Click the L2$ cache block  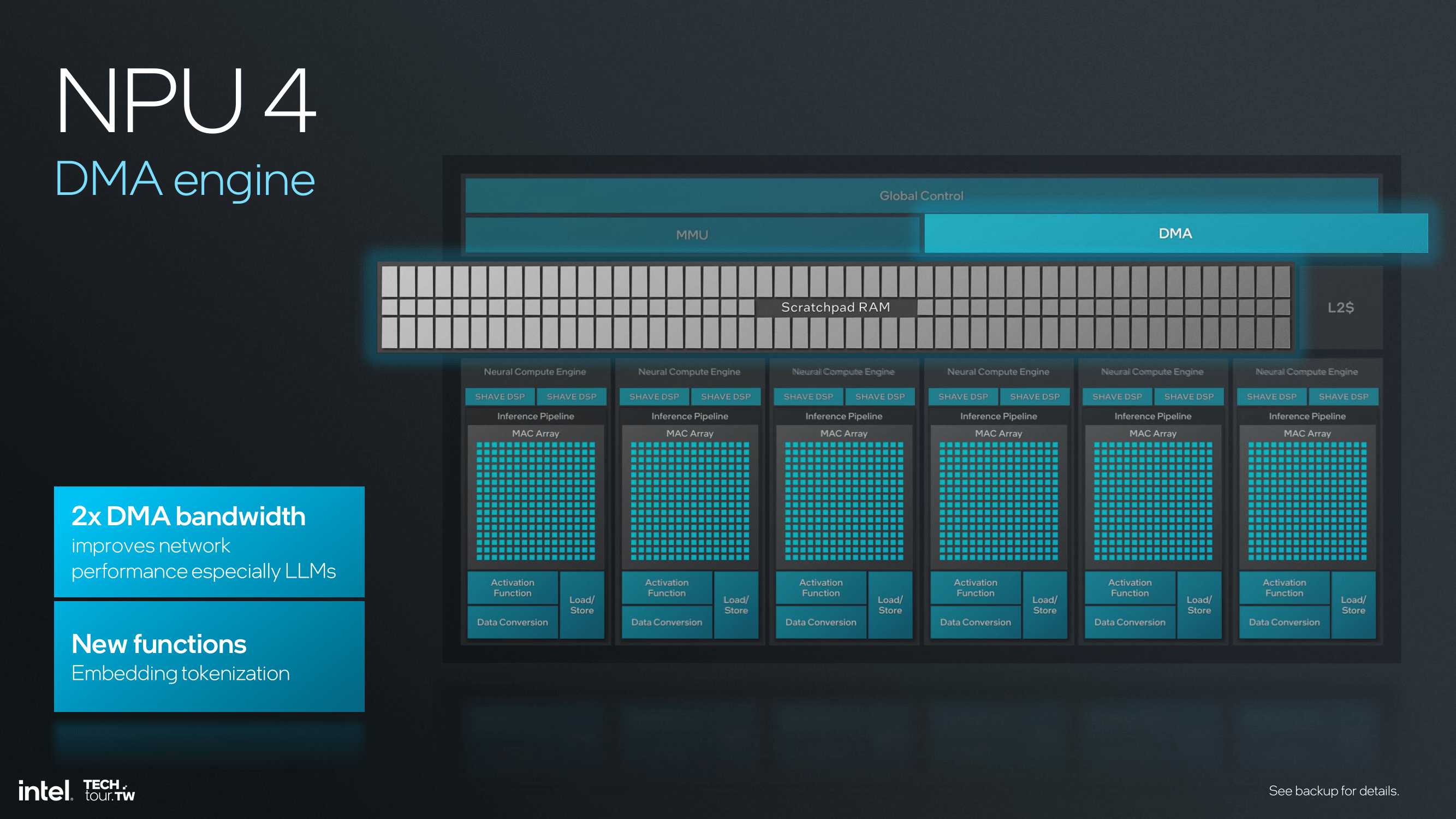(1341, 307)
